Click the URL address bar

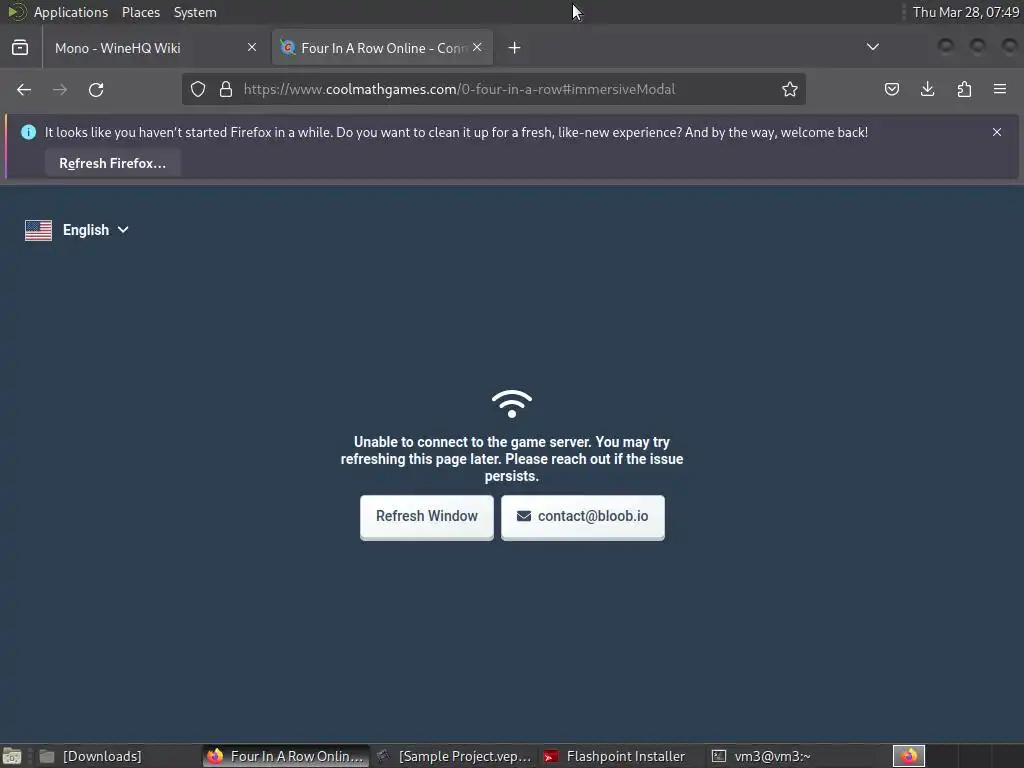coord(493,89)
